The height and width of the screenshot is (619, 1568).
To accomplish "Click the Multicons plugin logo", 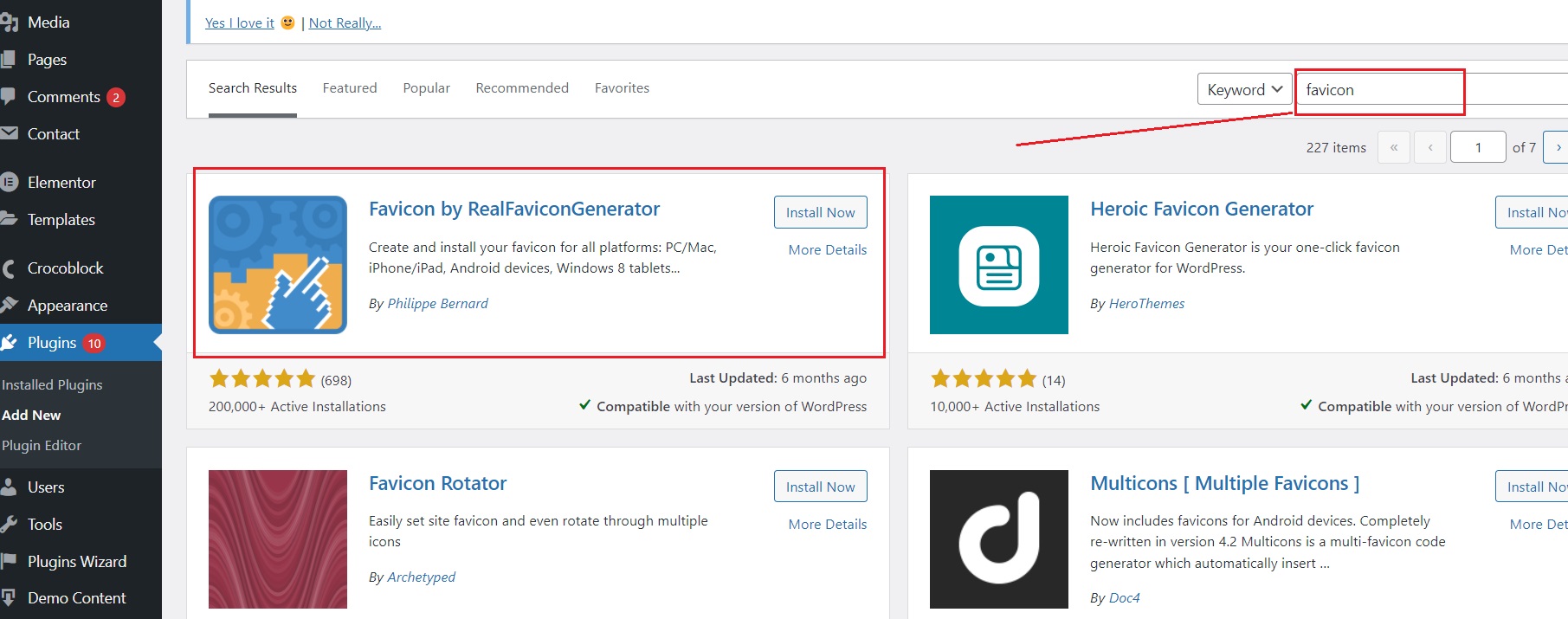I will click(998, 538).
